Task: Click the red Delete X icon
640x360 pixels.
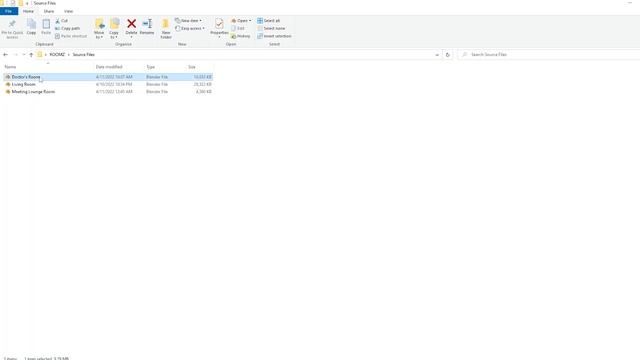Action: tap(131, 24)
